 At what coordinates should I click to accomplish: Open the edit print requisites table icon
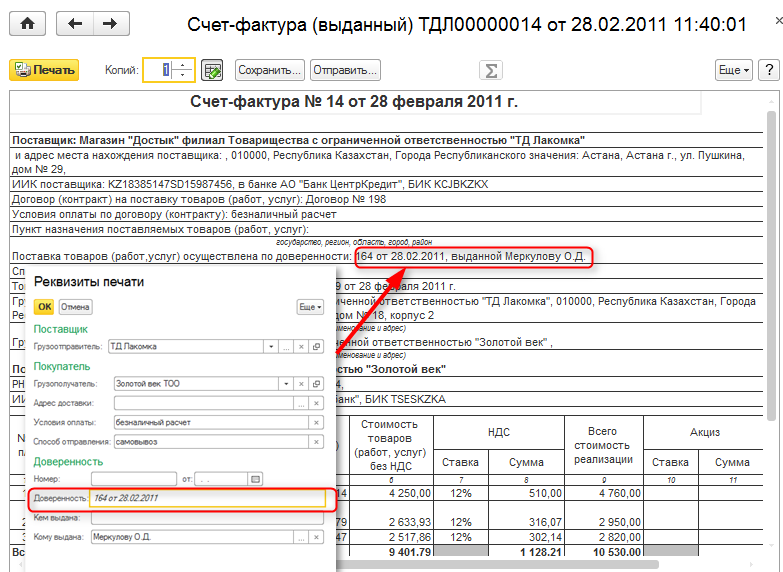click(212, 70)
